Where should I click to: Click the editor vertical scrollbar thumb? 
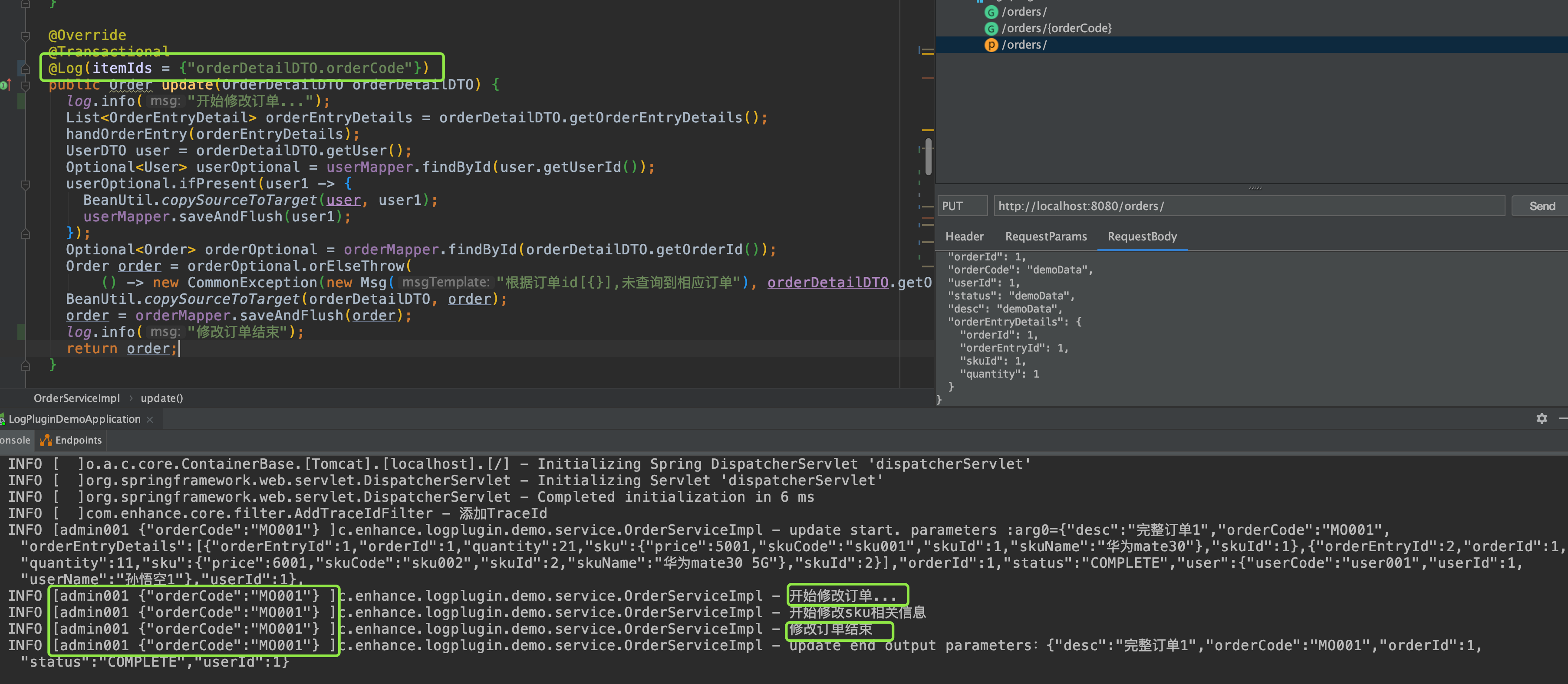click(x=928, y=156)
